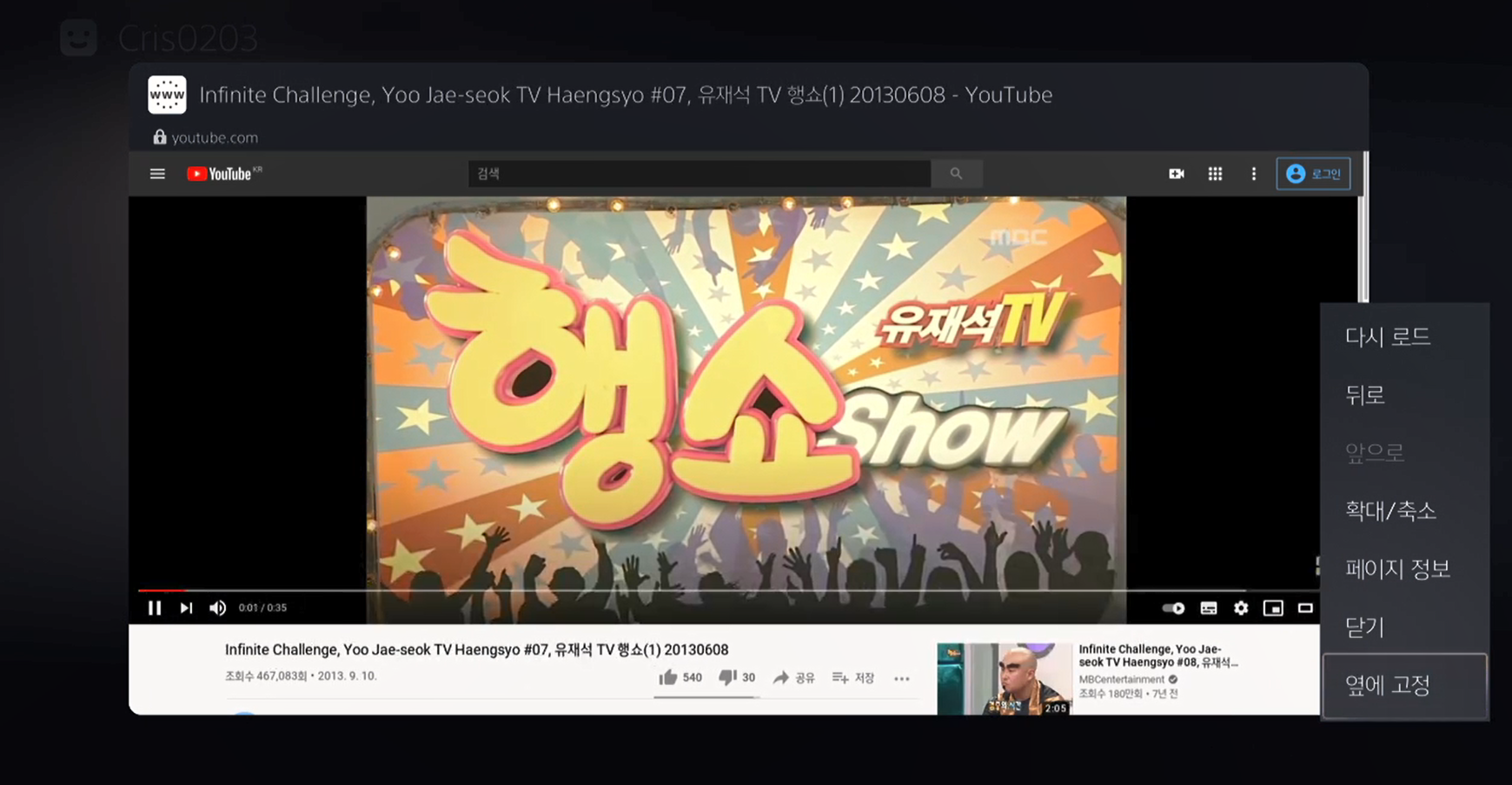Click the search magnifier button

tap(956, 174)
